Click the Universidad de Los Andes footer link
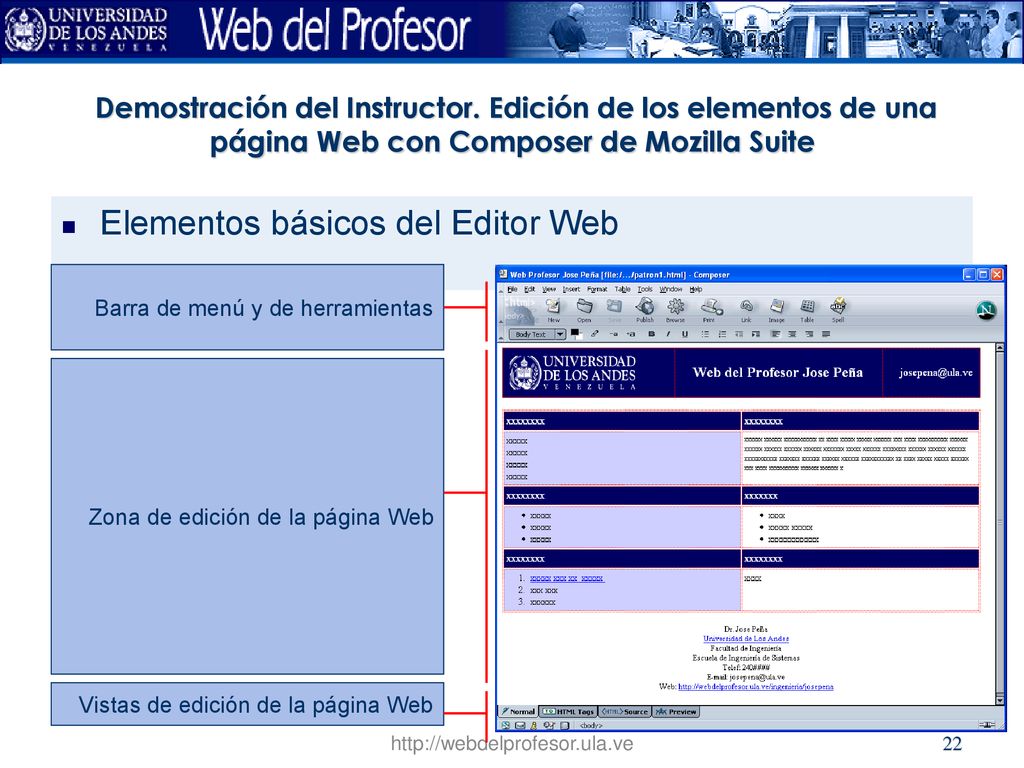Viewport: 1024px width, 768px height. click(x=746, y=639)
